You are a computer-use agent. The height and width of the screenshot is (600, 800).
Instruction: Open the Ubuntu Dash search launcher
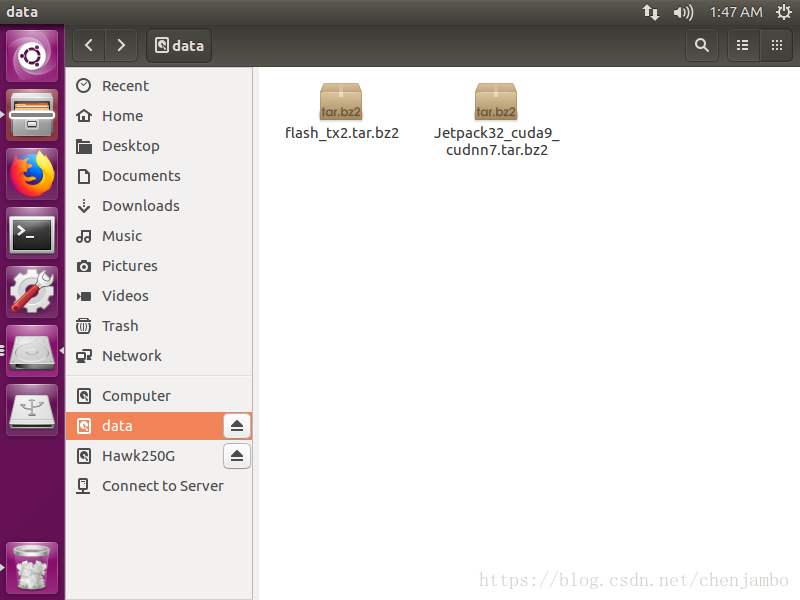point(32,56)
